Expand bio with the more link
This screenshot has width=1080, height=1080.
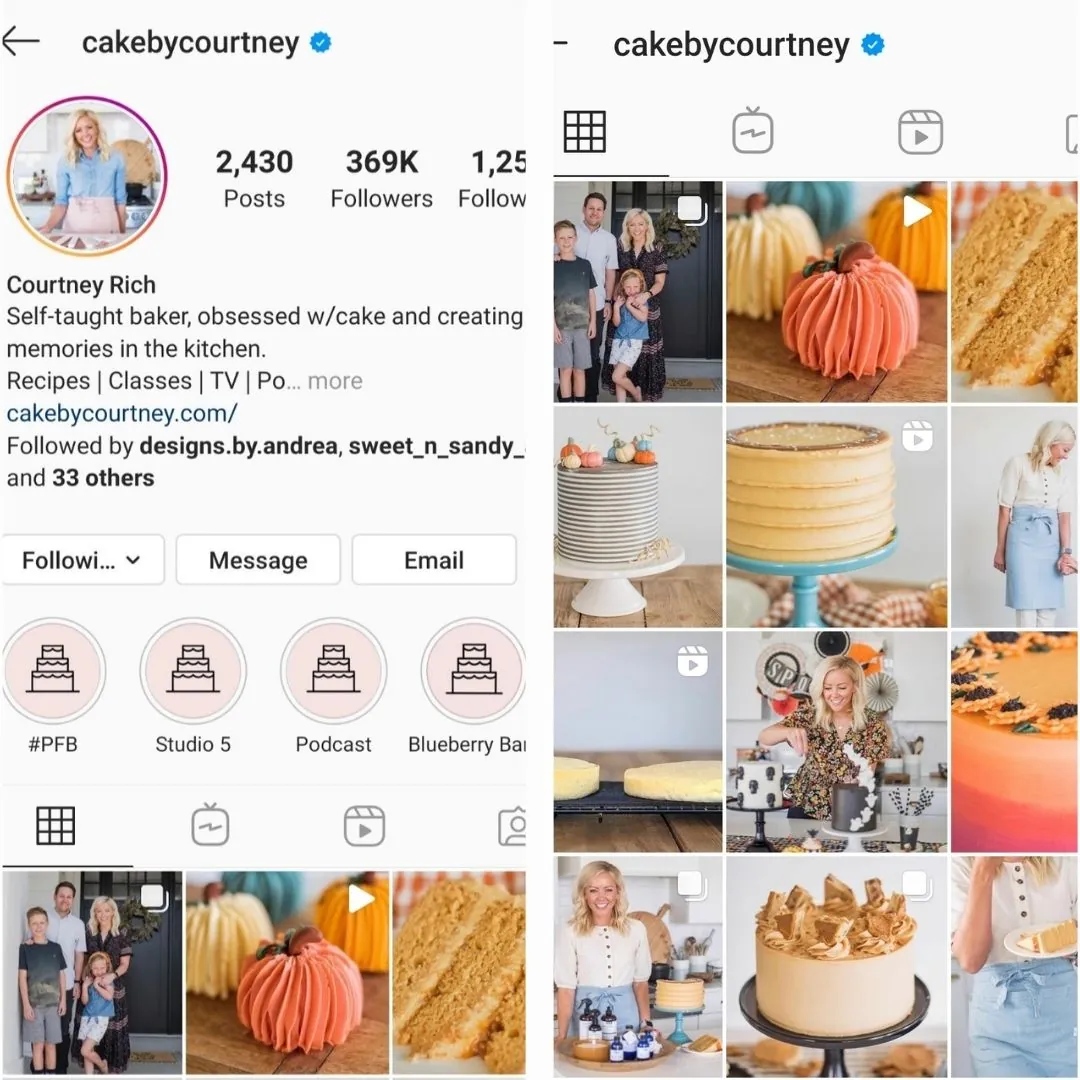pos(335,381)
